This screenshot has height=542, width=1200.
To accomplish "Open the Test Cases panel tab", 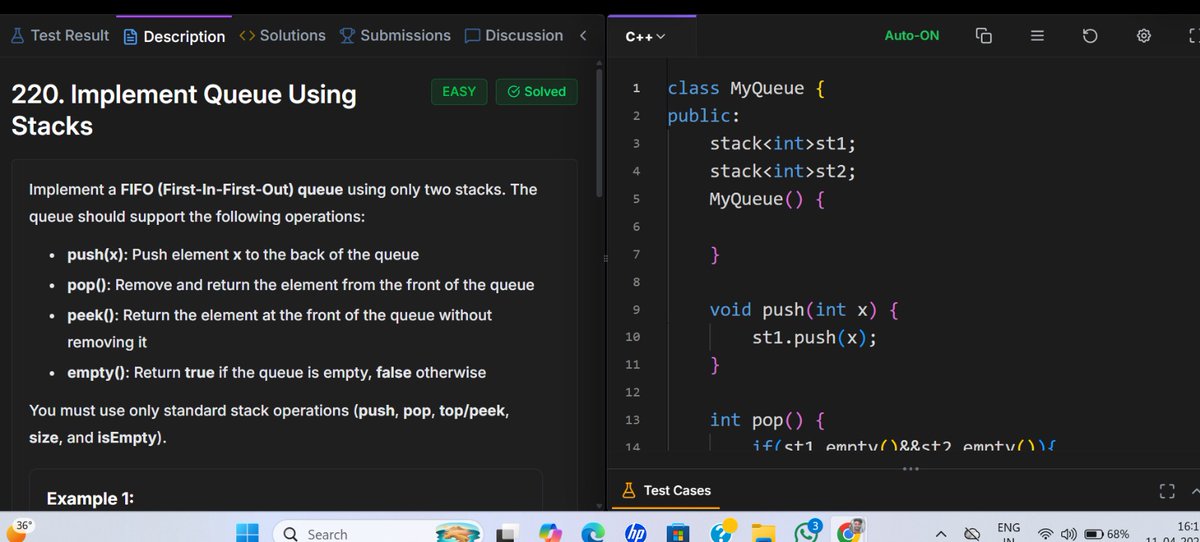I will (667, 490).
